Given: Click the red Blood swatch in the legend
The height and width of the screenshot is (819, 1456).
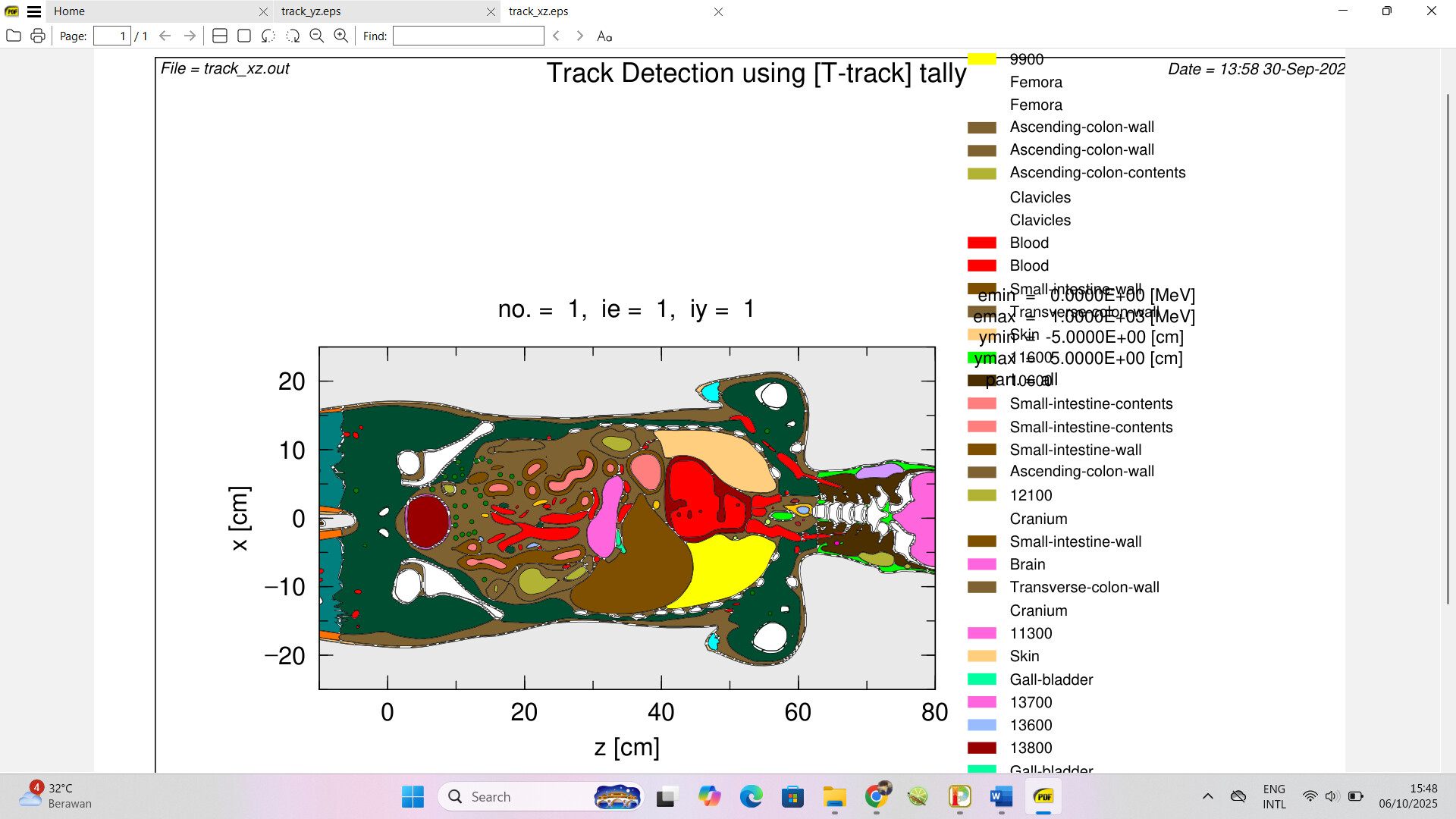Looking at the screenshot, I should coord(982,243).
